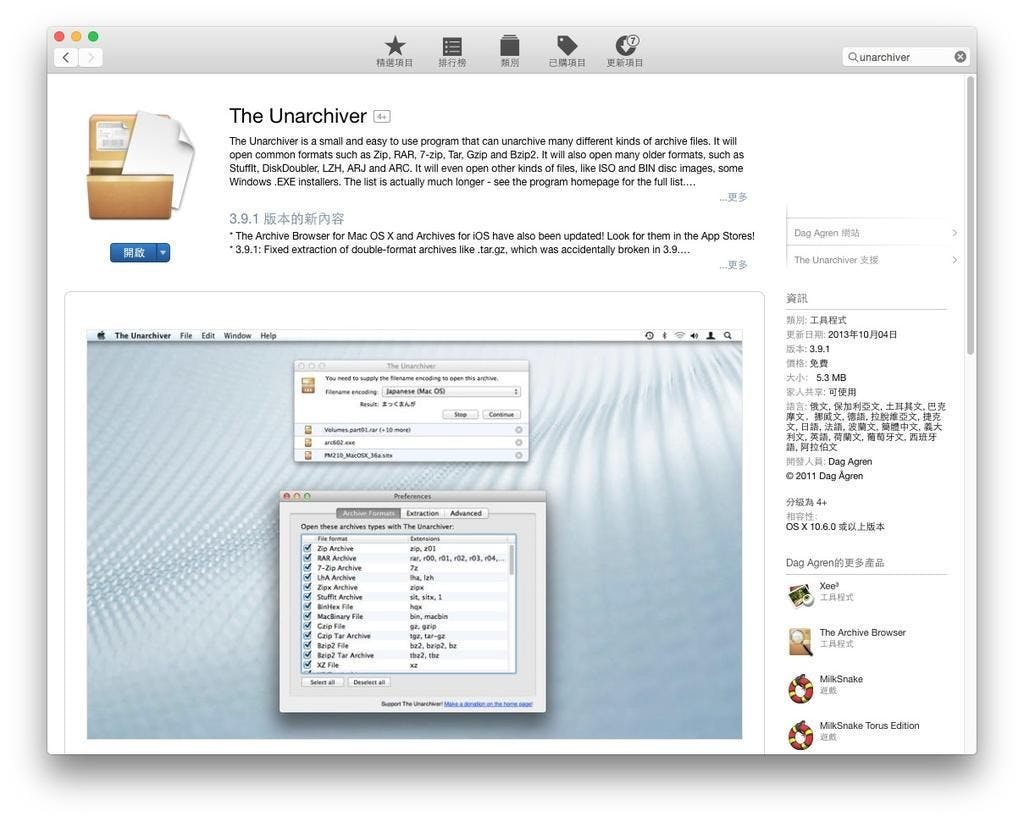Open the MilkSnake Torus Edition title
The height and width of the screenshot is (822, 1024).
tap(869, 725)
